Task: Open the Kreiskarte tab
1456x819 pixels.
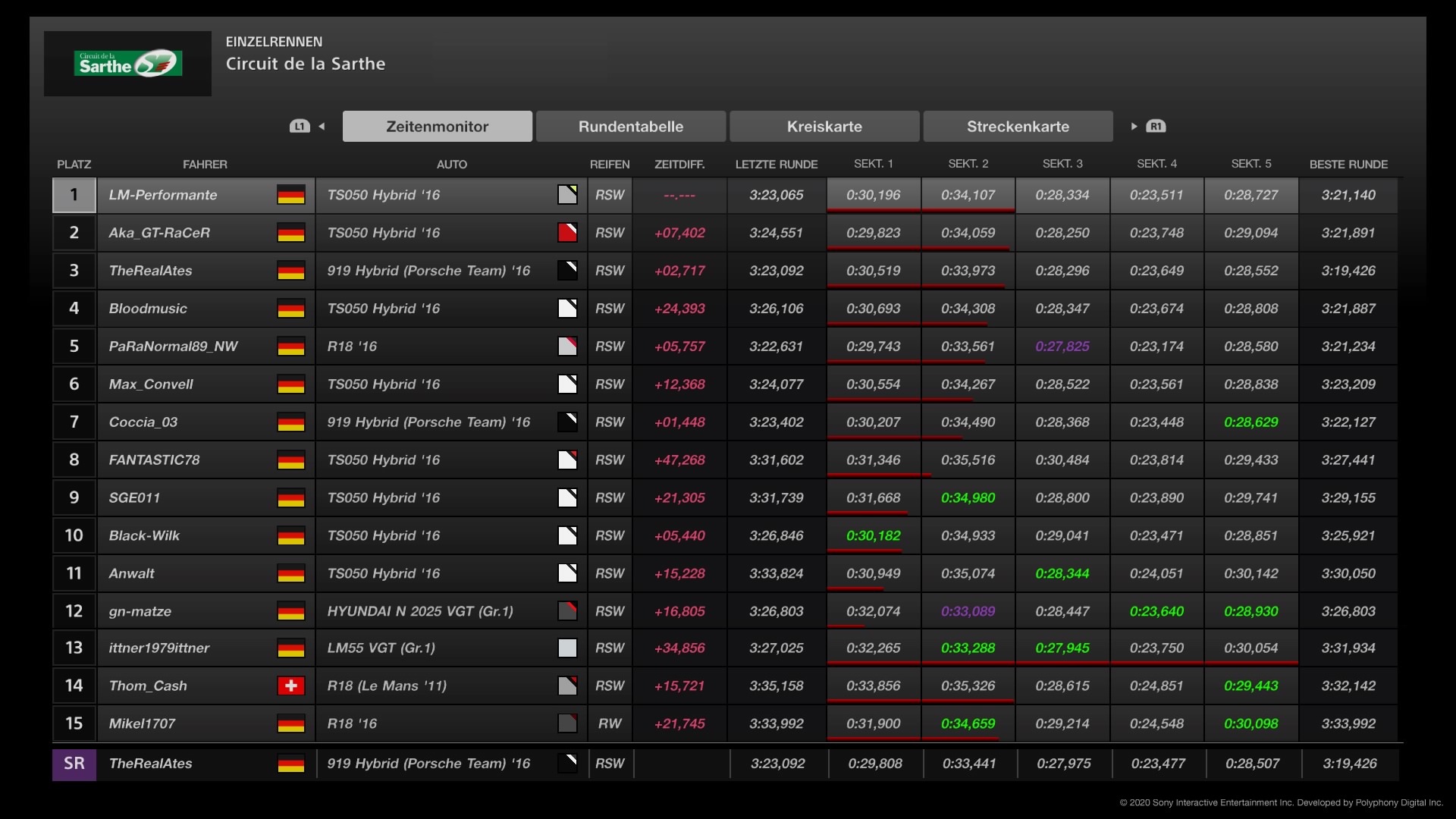Action: (x=824, y=127)
